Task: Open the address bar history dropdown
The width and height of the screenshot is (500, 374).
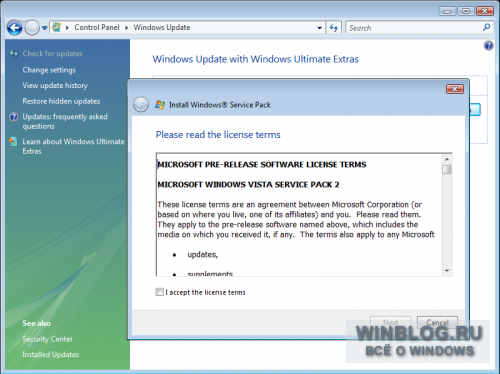Action: point(319,28)
